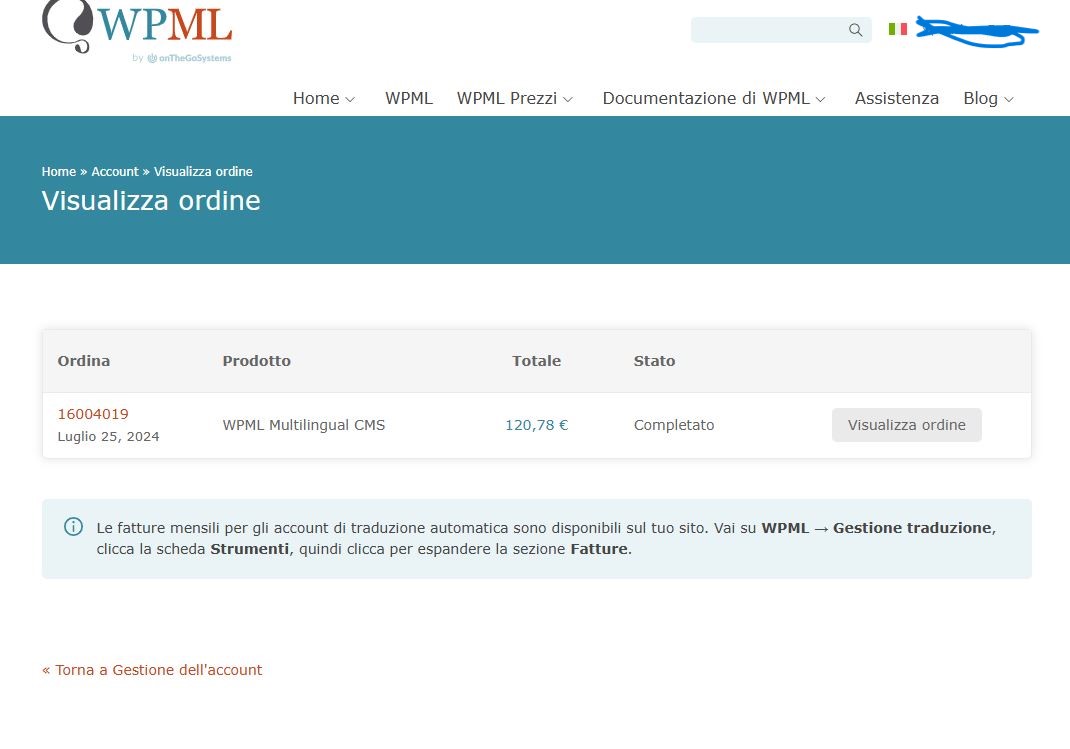Expand the Blog menu chevron

pos(1009,100)
